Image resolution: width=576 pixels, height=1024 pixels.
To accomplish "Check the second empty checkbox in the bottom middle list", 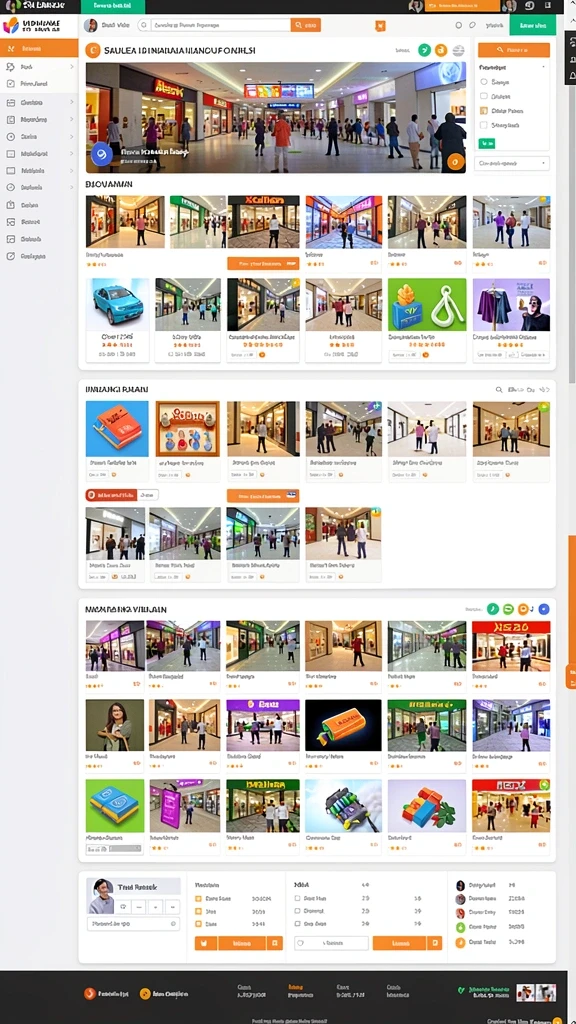I will (x=298, y=911).
